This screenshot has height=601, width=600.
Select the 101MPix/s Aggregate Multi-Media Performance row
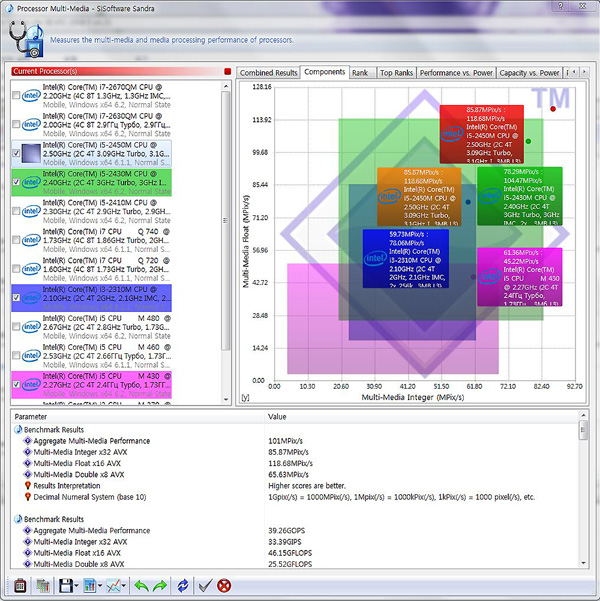[x=295, y=441]
